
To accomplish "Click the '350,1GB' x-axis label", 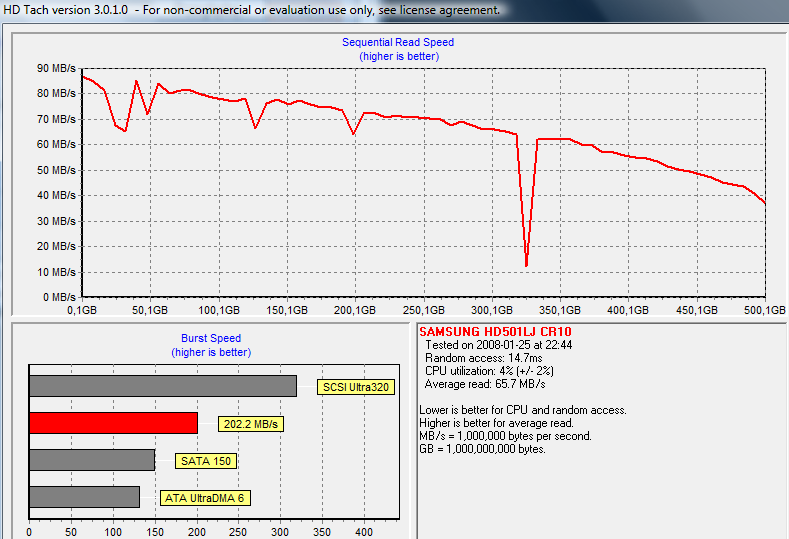I will coord(560,310).
